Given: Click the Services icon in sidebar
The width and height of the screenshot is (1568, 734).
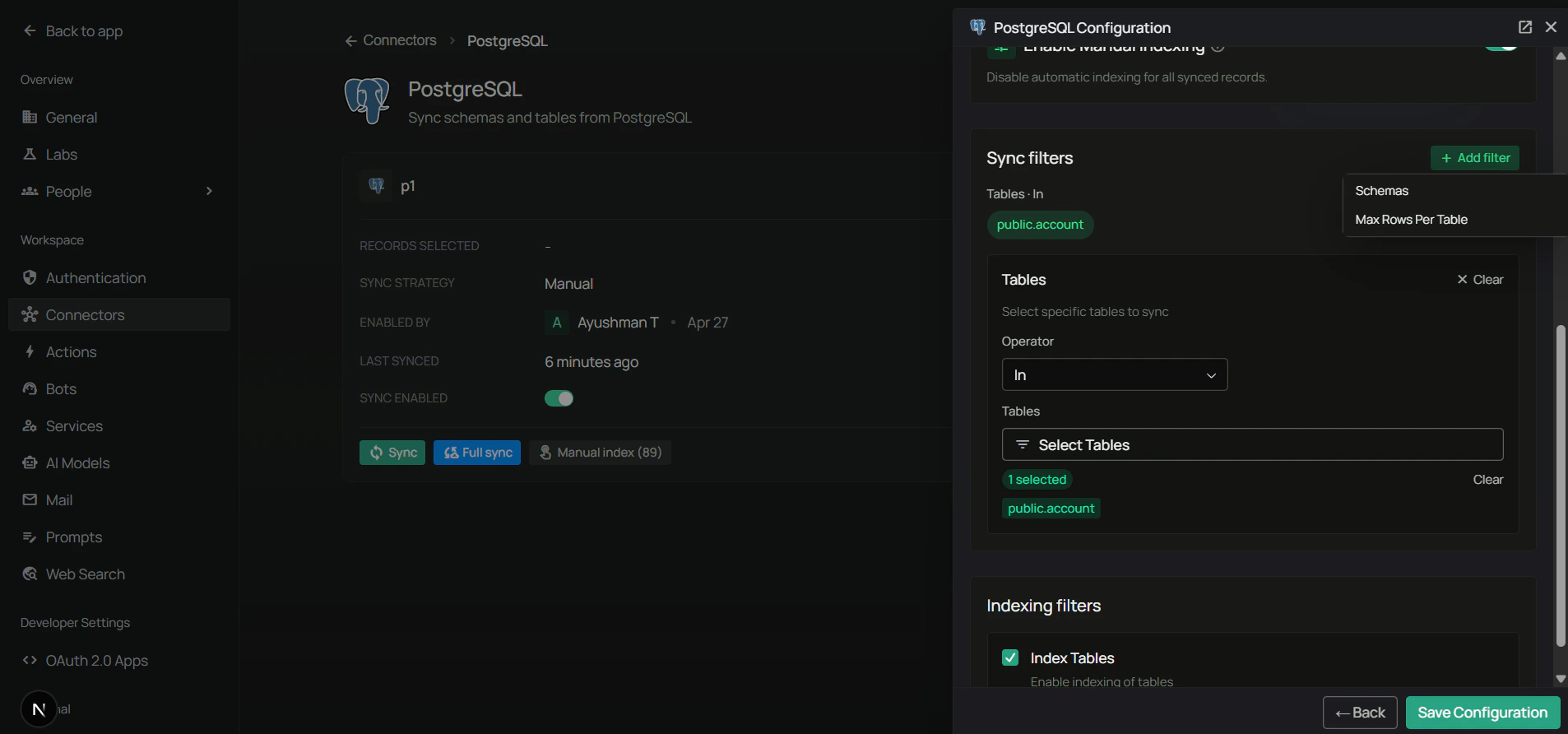Looking at the screenshot, I should click(x=30, y=425).
